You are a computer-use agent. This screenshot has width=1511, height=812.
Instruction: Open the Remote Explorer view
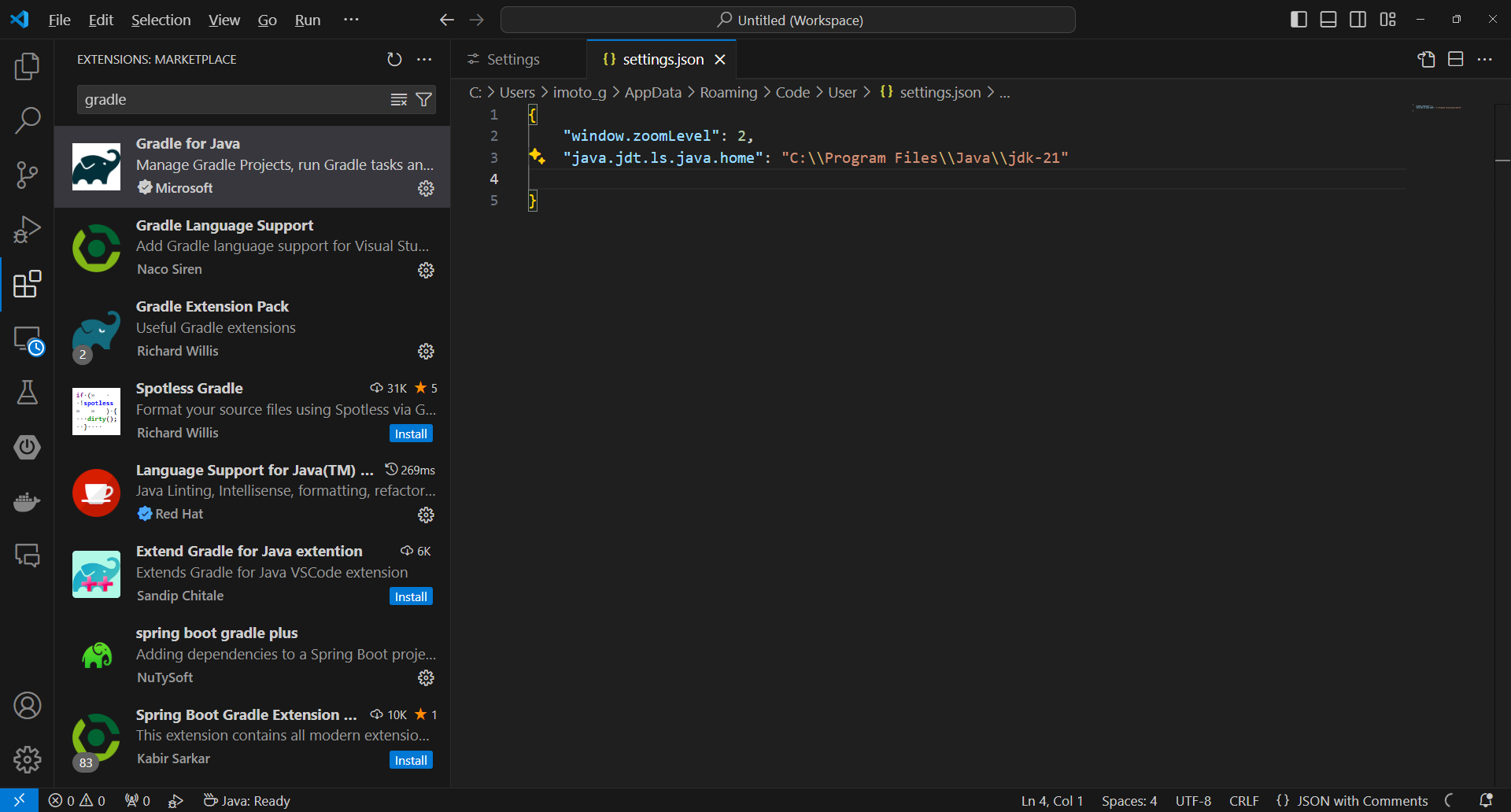[x=27, y=338]
